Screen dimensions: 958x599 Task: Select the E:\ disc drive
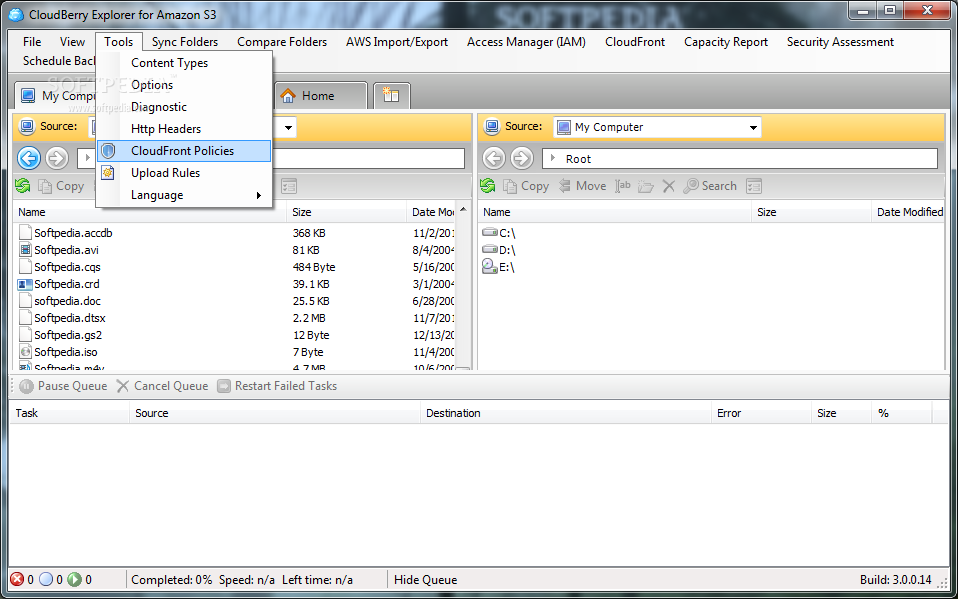tap(499, 267)
